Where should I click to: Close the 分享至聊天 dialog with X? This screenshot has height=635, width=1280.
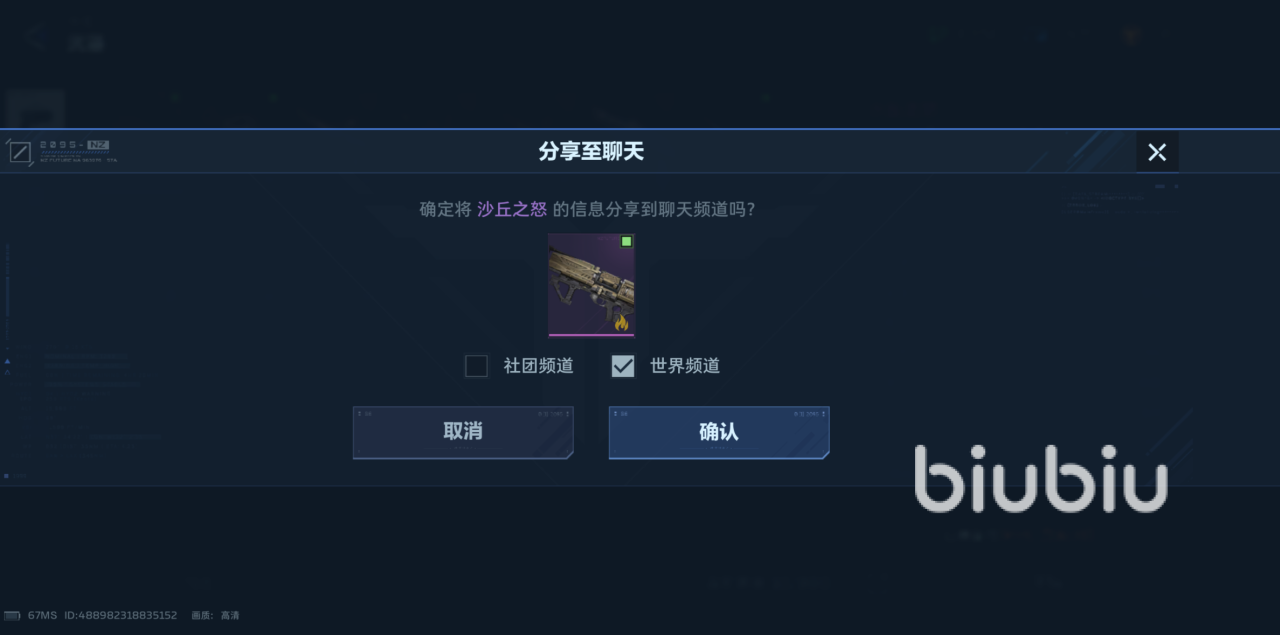(x=1157, y=152)
